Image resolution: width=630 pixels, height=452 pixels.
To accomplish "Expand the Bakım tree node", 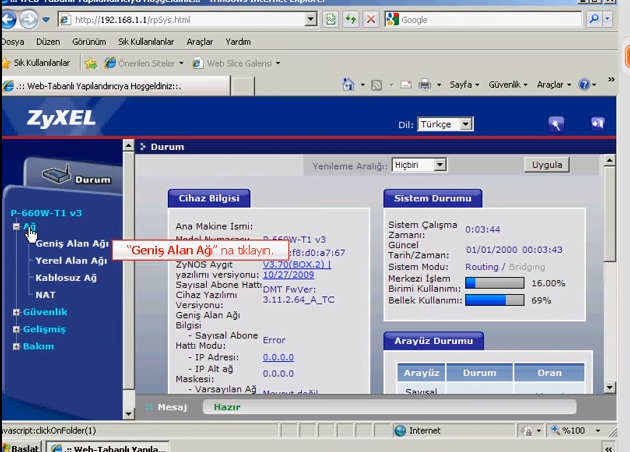I will tap(16, 346).
